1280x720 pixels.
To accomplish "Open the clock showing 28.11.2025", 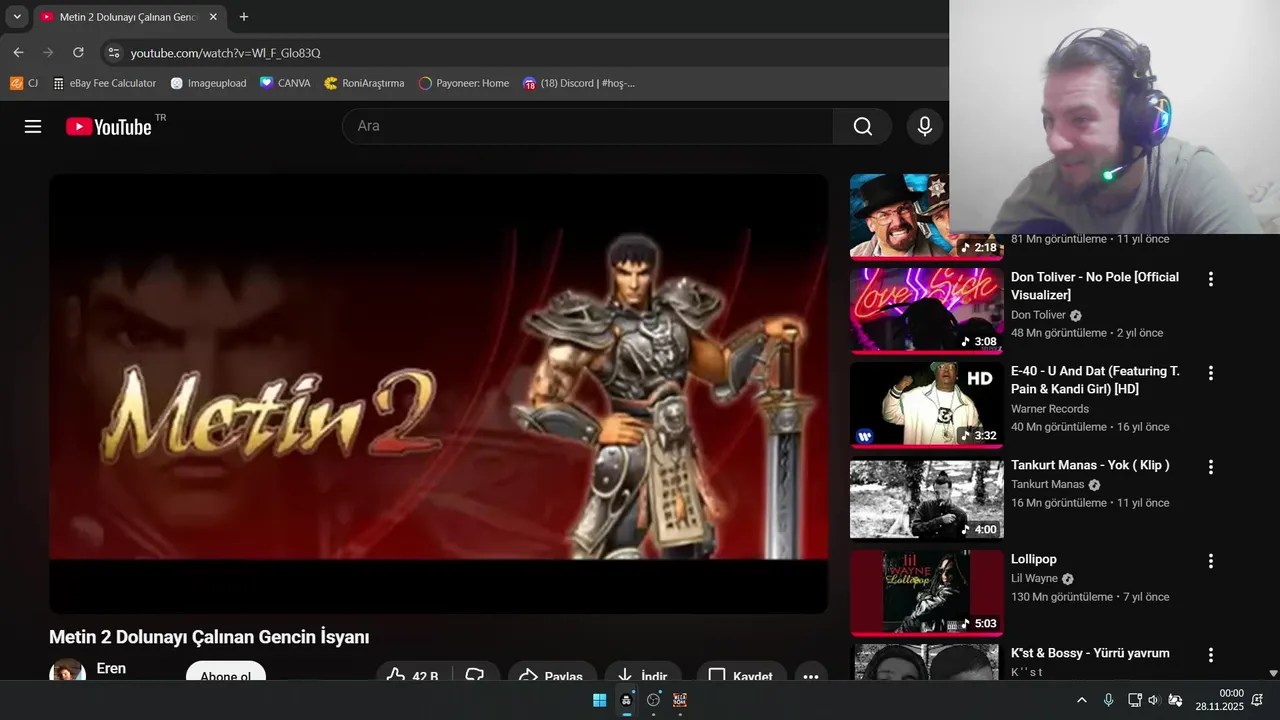I will click(x=1219, y=700).
